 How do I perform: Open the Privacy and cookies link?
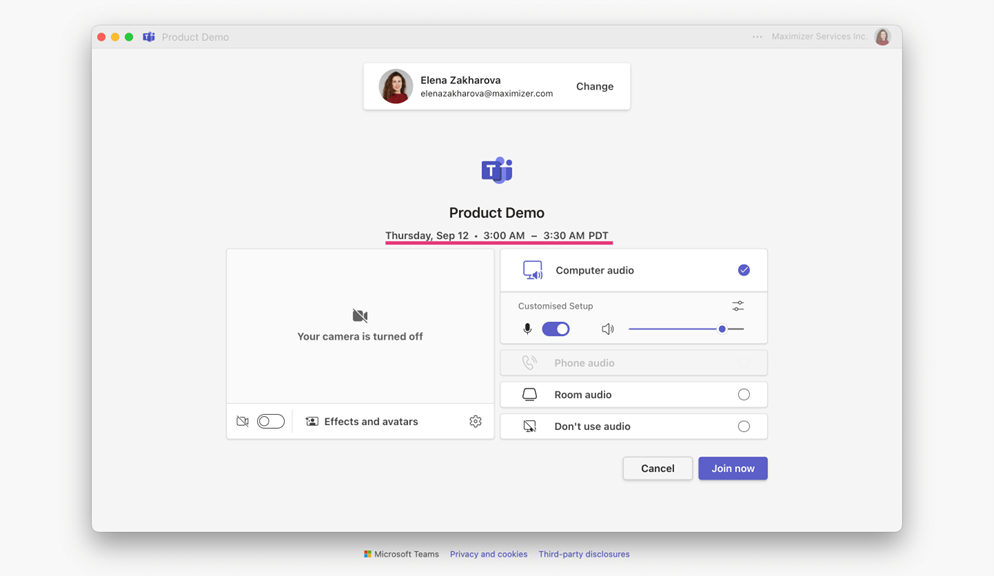(x=489, y=554)
